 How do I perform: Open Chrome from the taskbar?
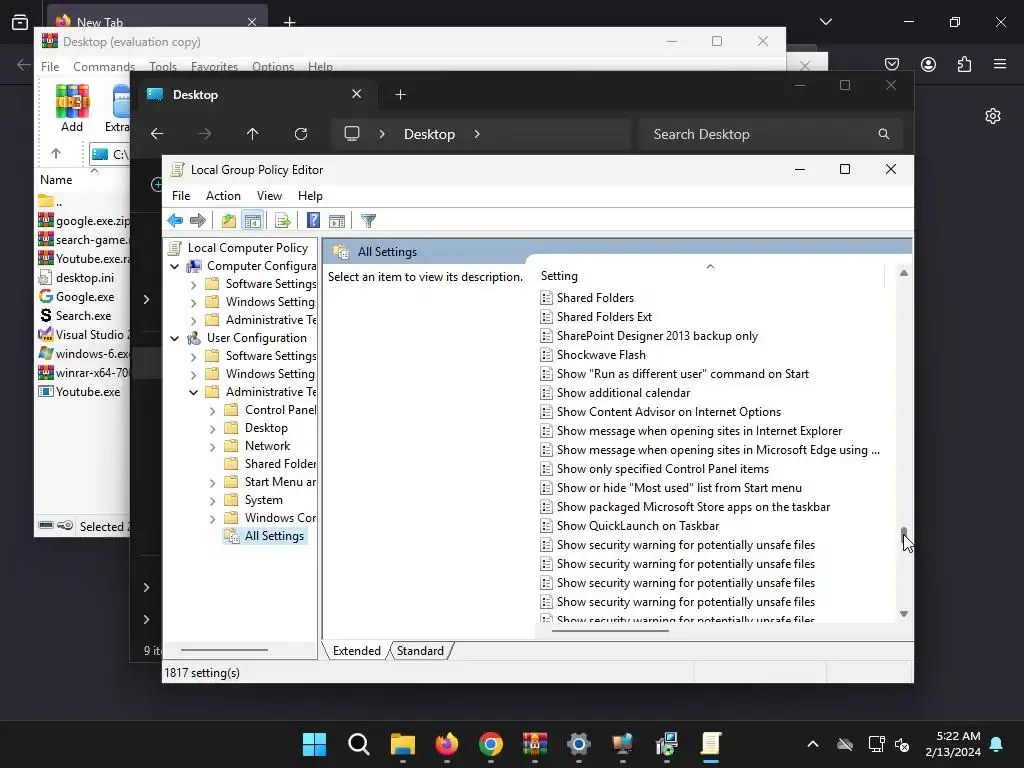(490, 744)
